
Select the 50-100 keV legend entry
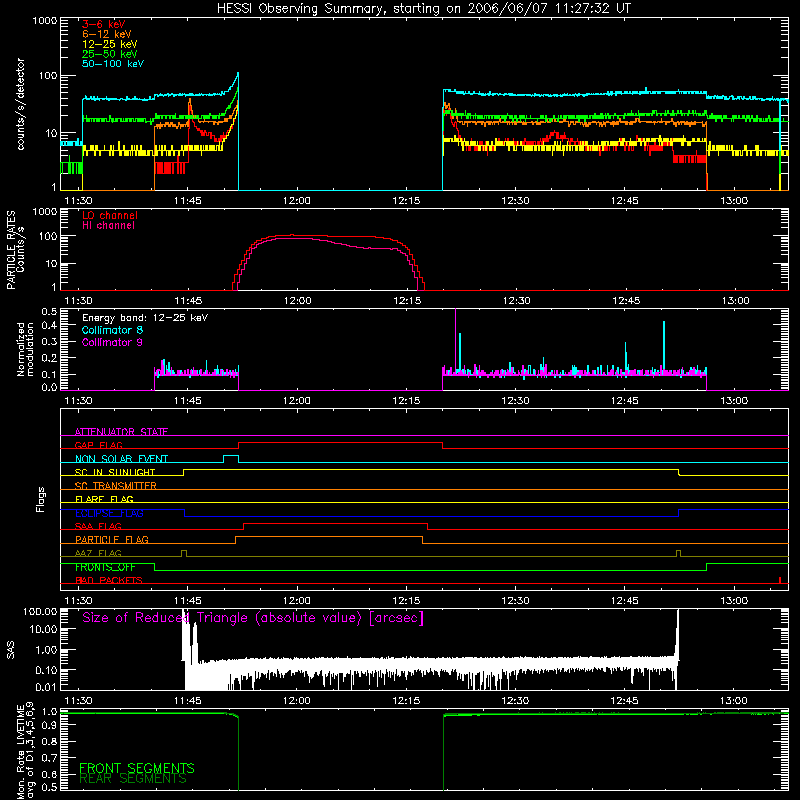113,64
